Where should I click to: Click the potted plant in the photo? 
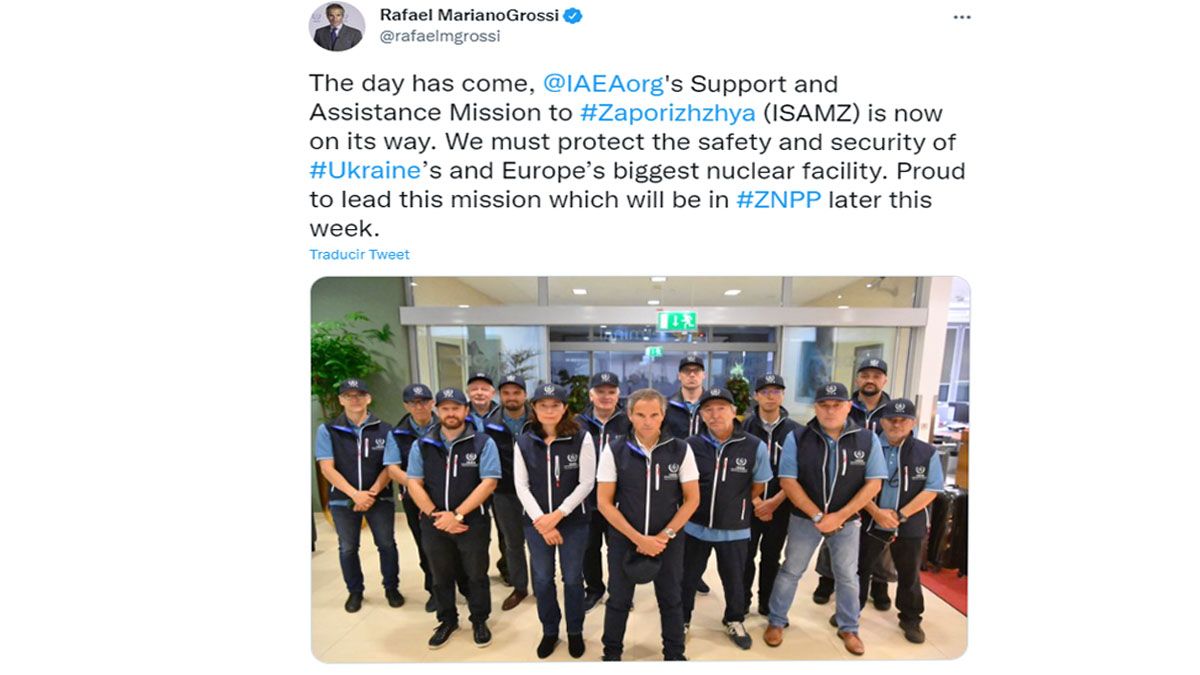coord(347,358)
